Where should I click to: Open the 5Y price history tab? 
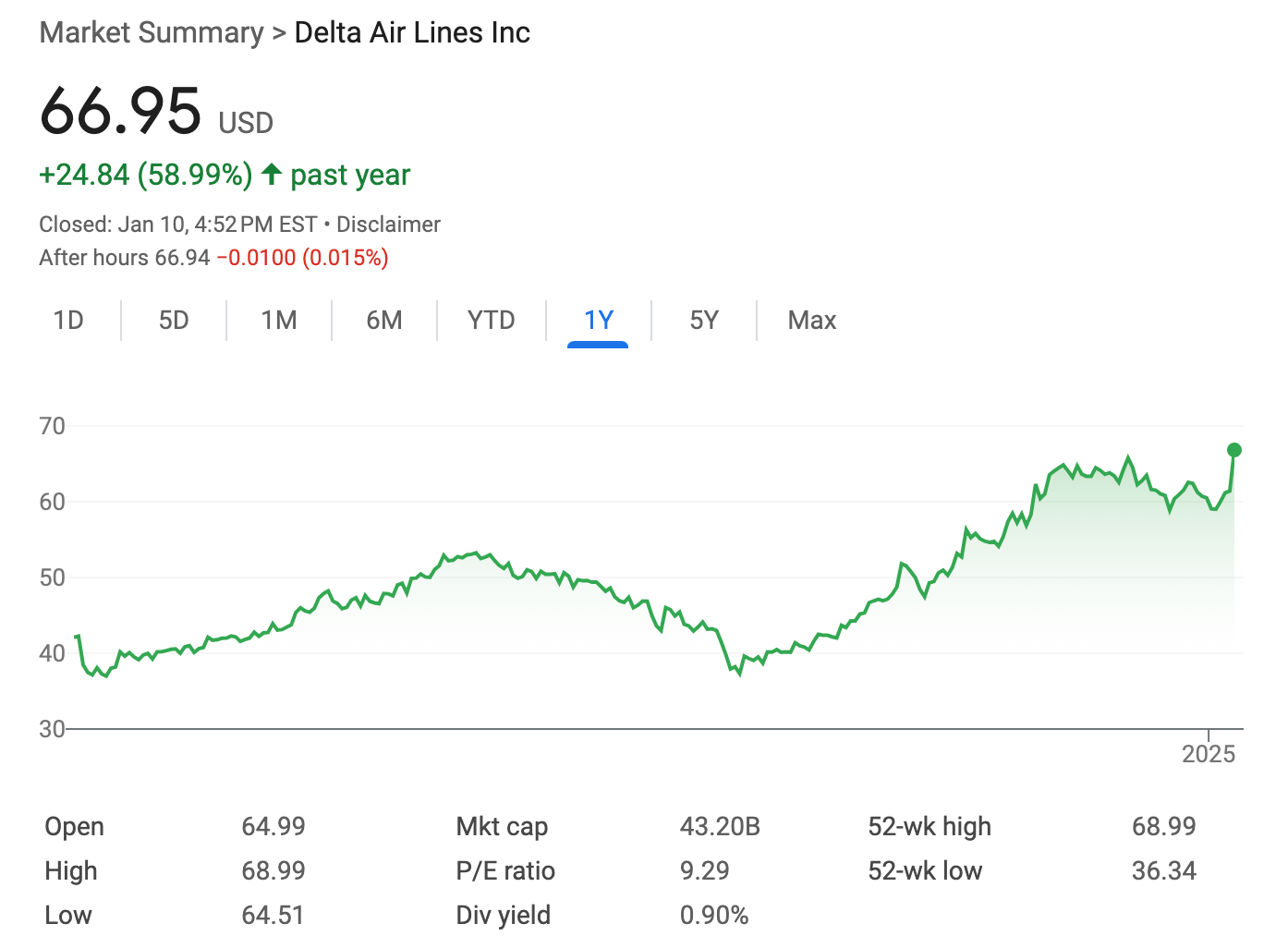[704, 321]
